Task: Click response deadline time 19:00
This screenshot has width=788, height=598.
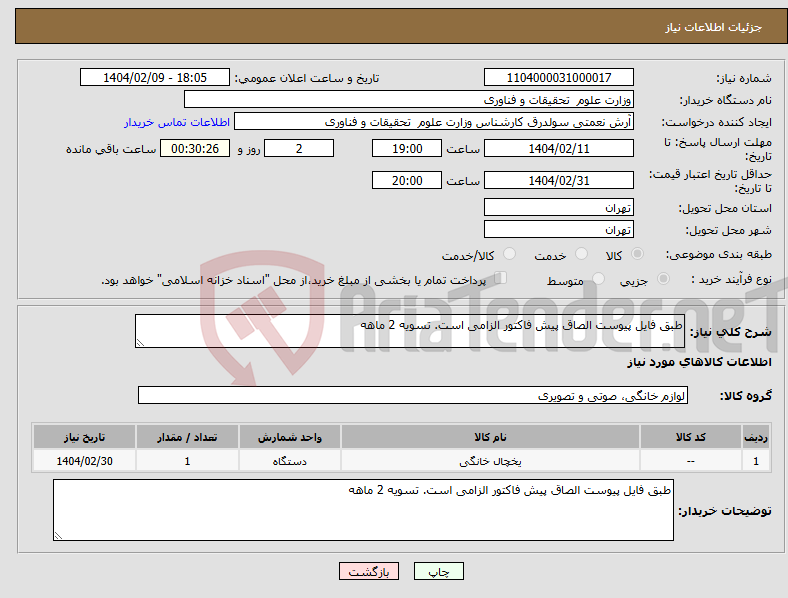Action: [x=407, y=148]
